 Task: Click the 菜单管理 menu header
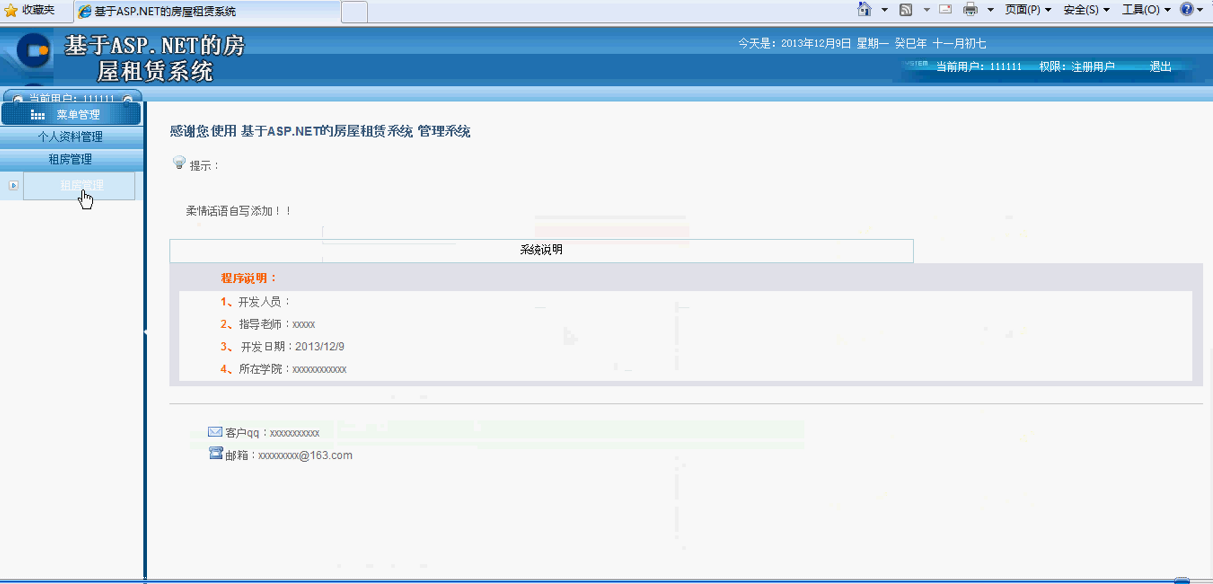71,115
